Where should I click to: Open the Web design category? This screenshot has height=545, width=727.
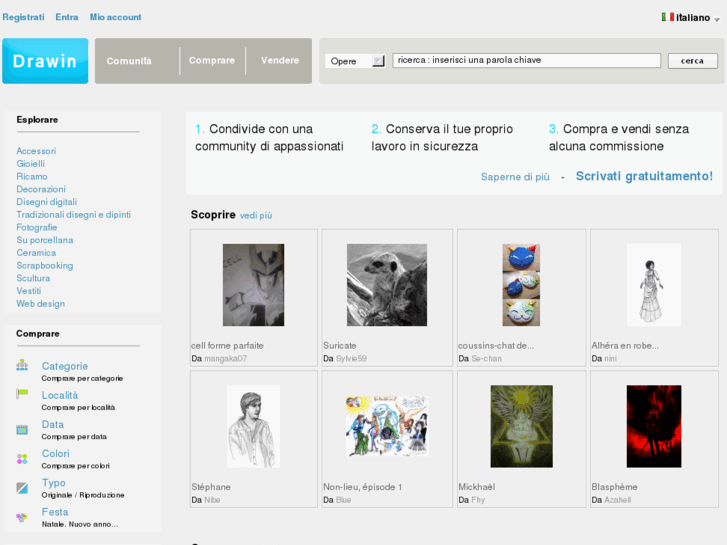41,304
